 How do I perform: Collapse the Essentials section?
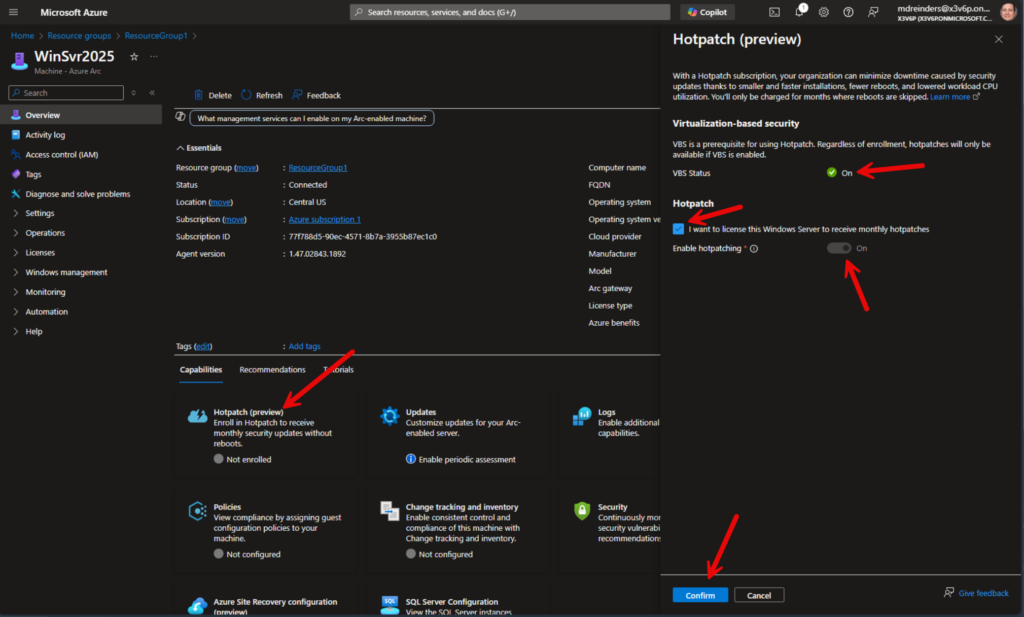tap(199, 148)
